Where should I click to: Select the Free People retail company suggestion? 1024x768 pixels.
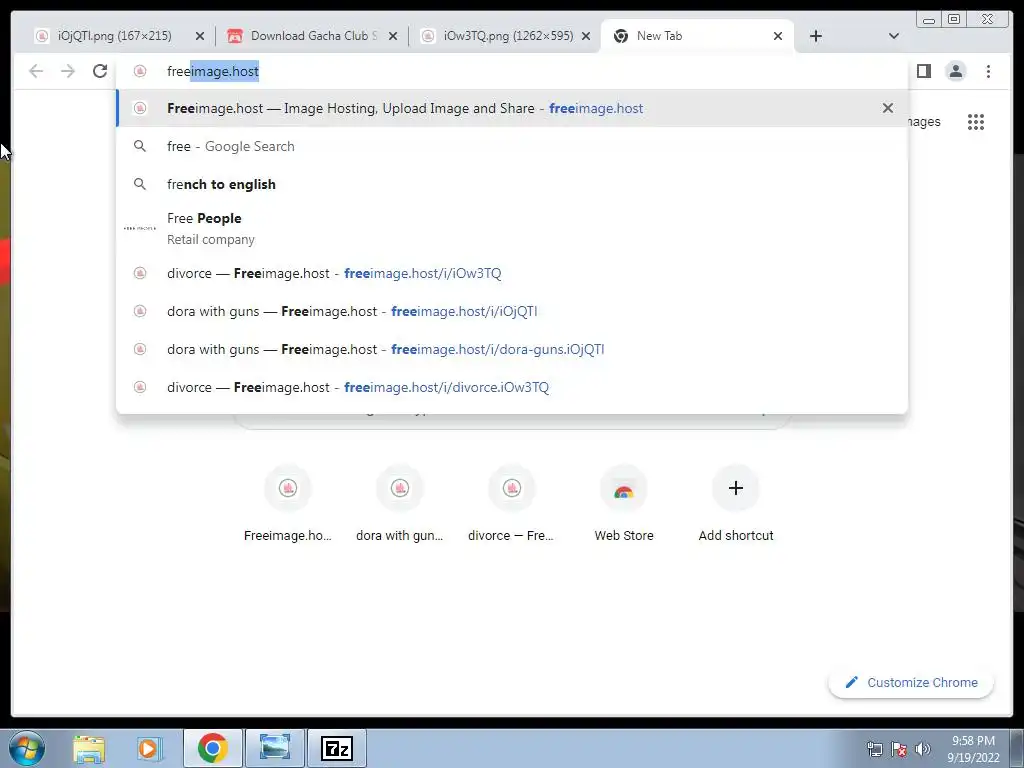[x=512, y=229]
